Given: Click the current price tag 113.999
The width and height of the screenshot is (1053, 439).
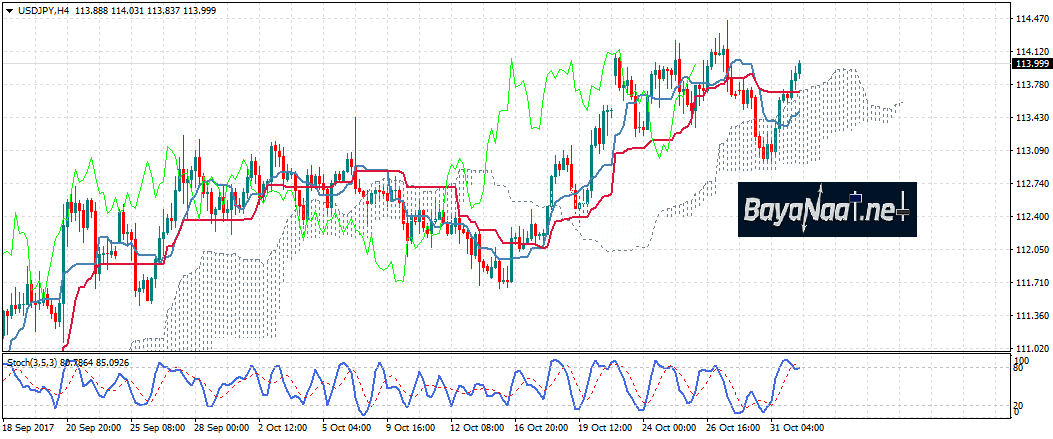Looking at the screenshot, I should click(x=1031, y=64).
